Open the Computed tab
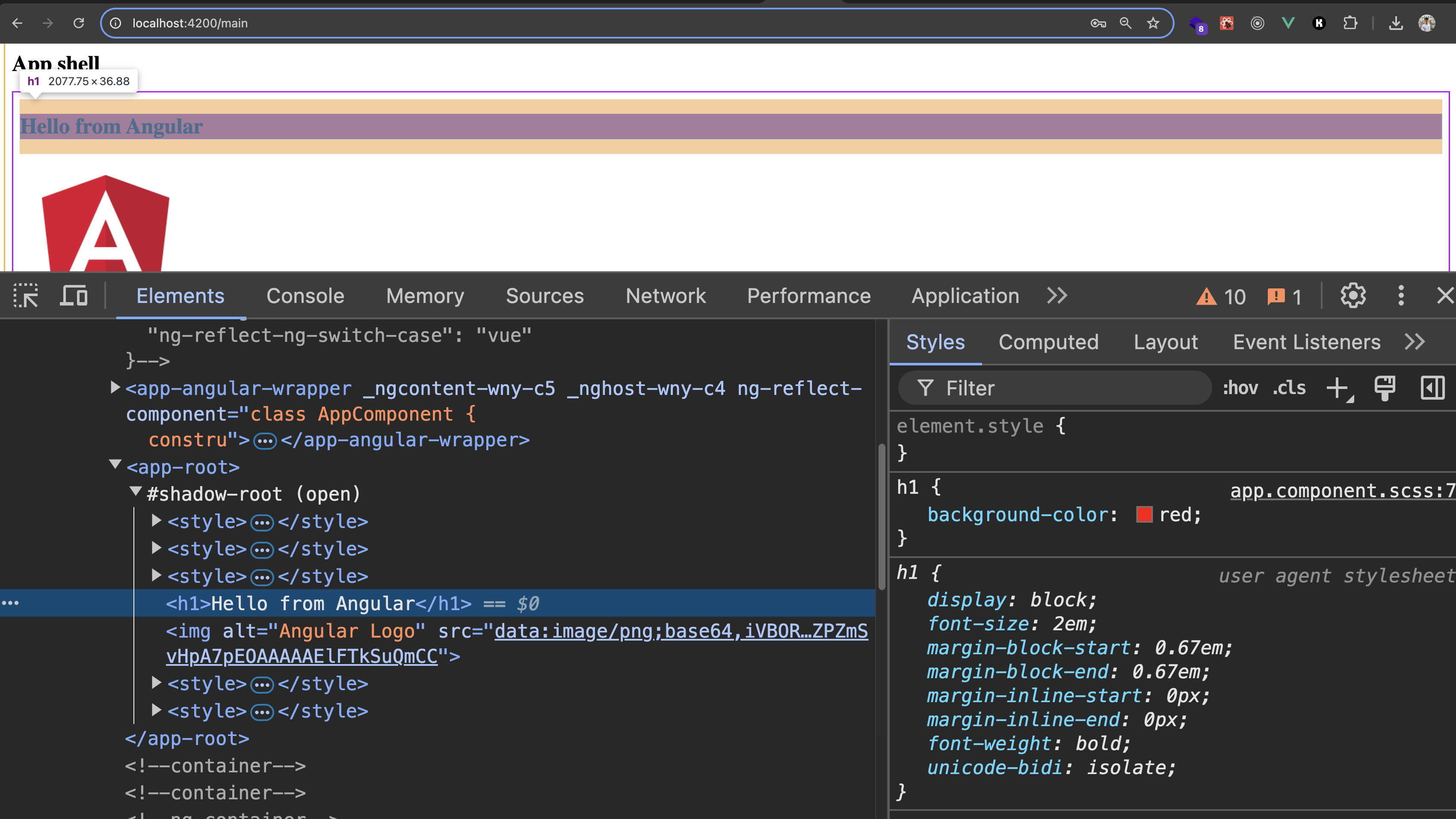Screen dimensions: 1456x819 point(1048,341)
